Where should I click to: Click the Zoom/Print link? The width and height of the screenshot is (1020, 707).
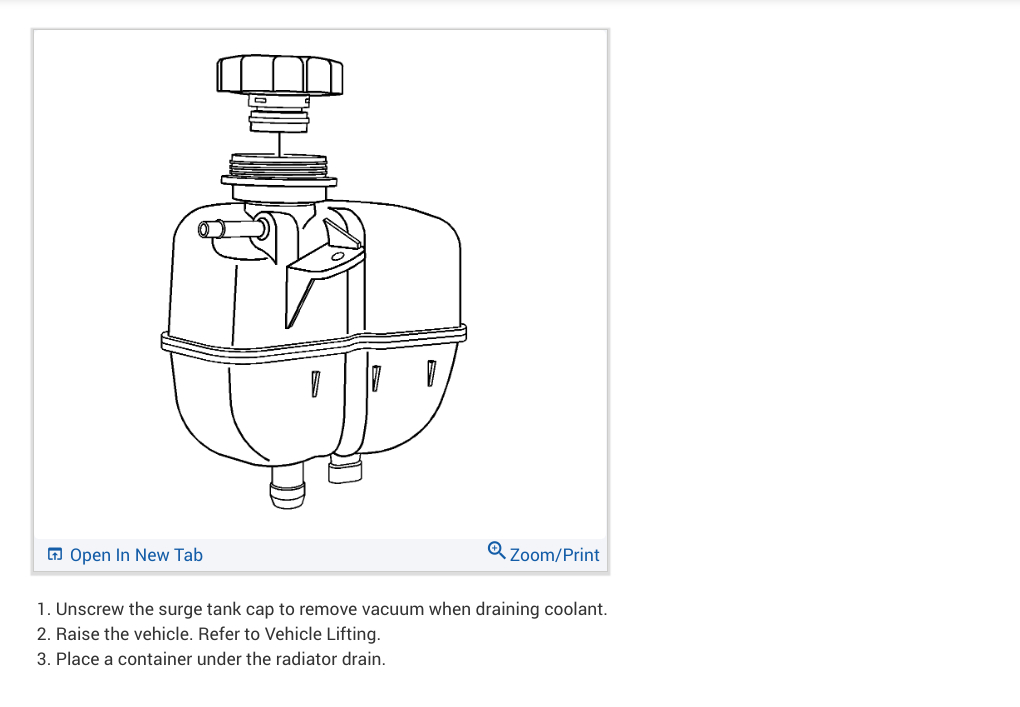[x=543, y=553]
